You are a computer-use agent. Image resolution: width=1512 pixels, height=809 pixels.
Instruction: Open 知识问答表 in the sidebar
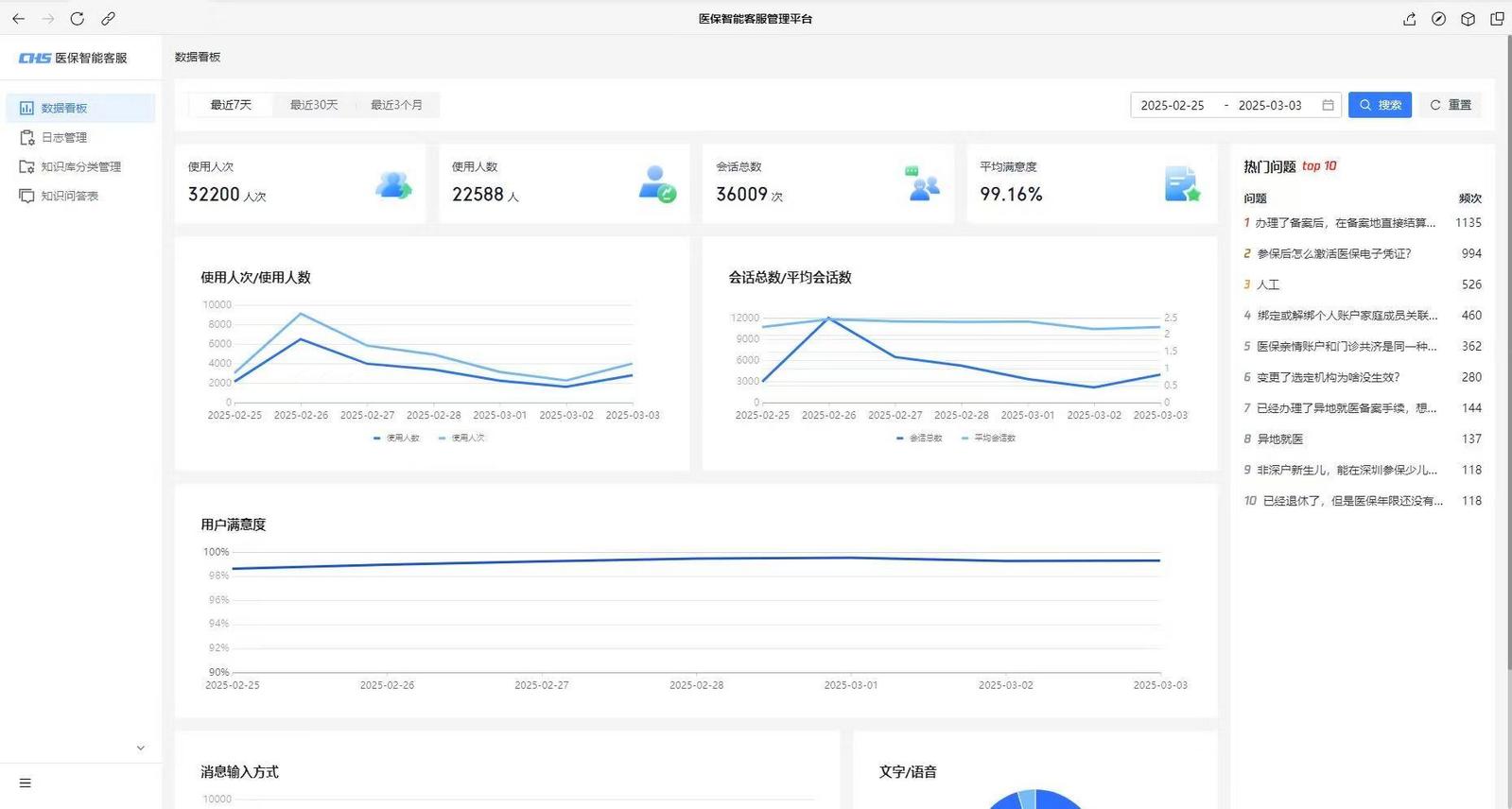(x=80, y=196)
